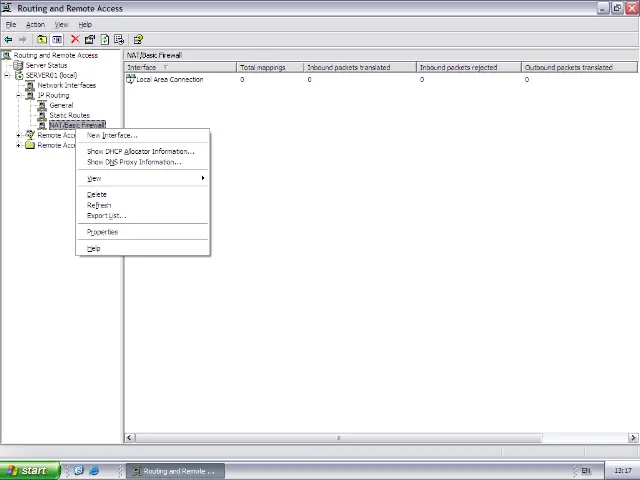The height and width of the screenshot is (480, 640).
Task: Expand the Remote Access Policies node
Action: (19, 135)
